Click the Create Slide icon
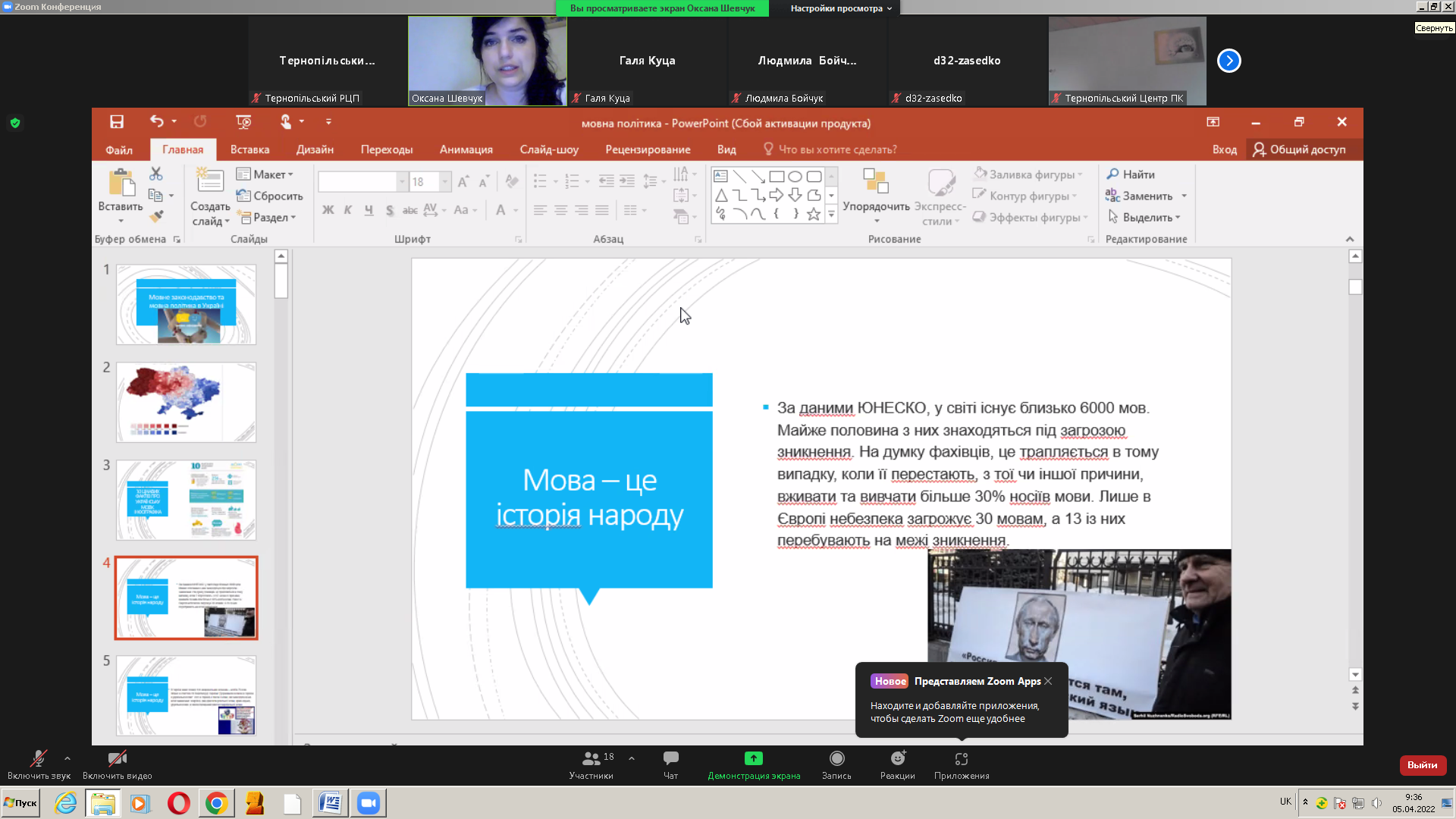 (x=210, y=180)
